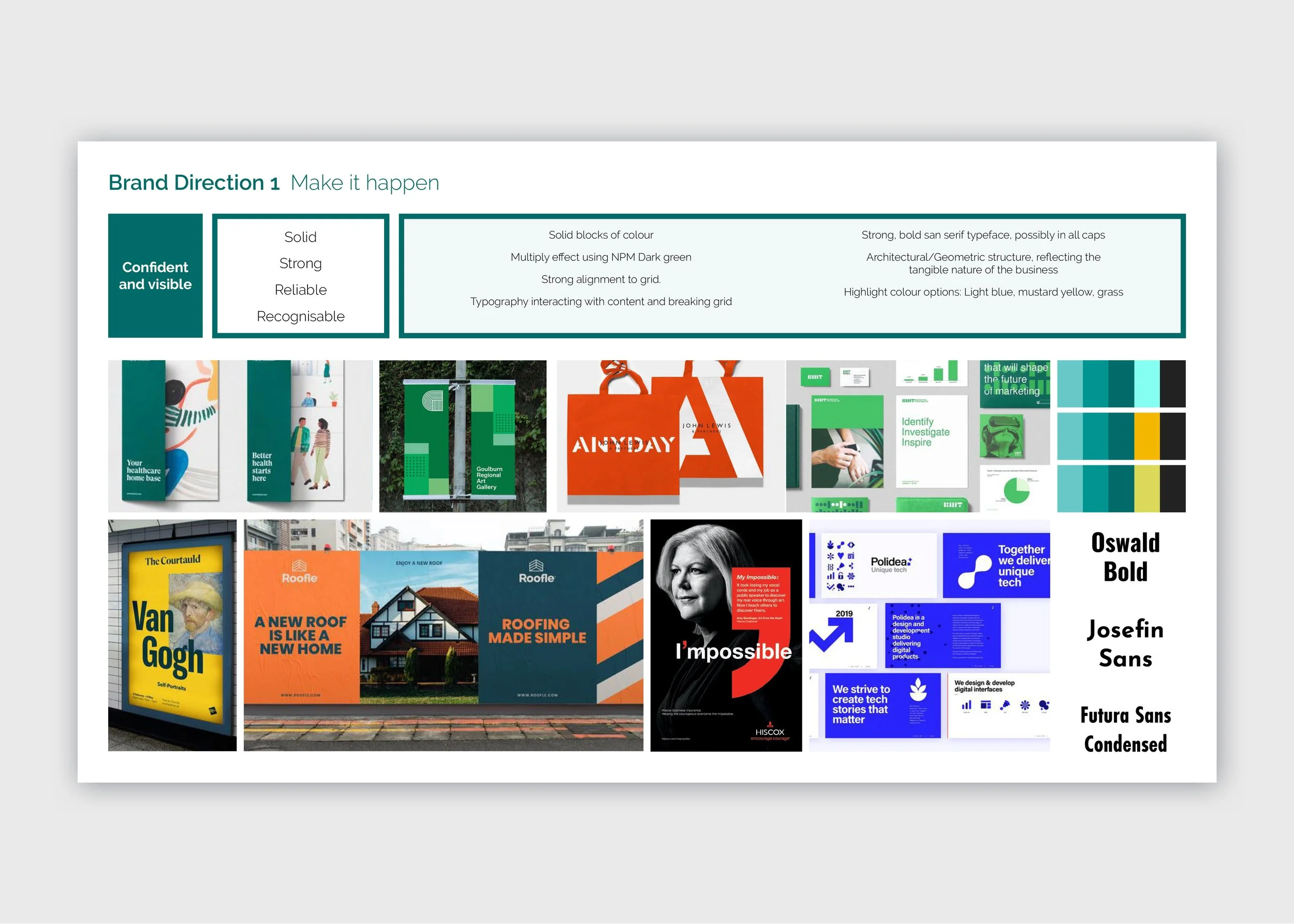
Task: Click the Oswald Bold font sample
Action: click(1125, 557)
